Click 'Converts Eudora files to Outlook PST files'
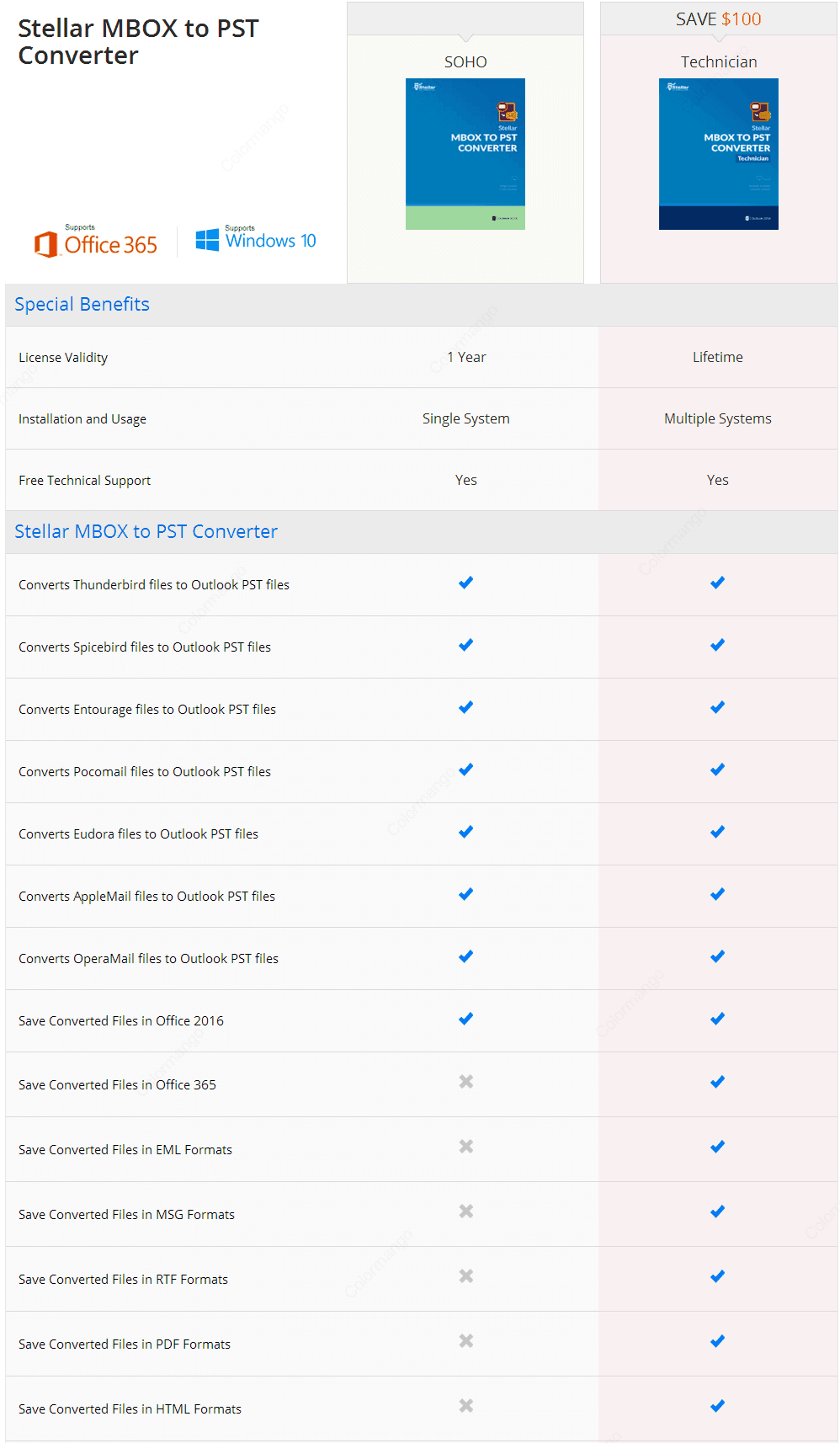Image resolution: width=840 pixels, height=1443 pixels. [x=138, y=834]
